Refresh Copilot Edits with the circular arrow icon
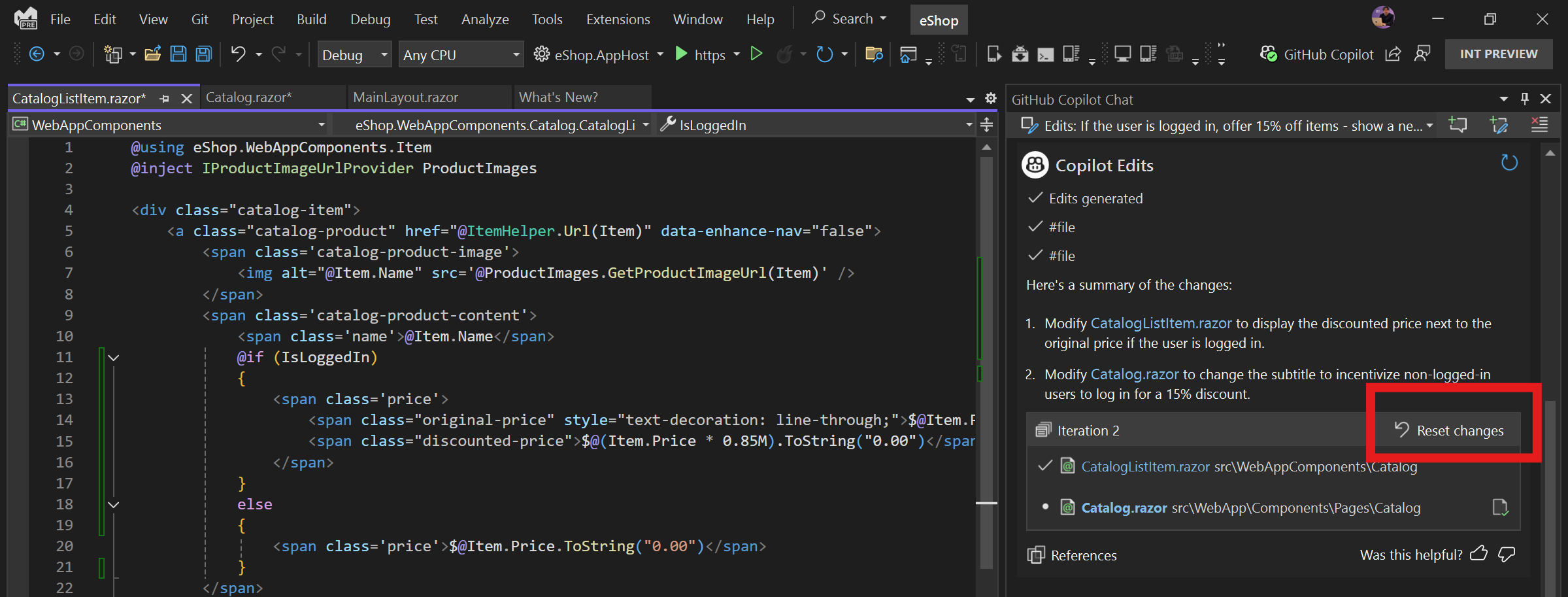This screenshot has width=1568, height=597. point(1509,163)
